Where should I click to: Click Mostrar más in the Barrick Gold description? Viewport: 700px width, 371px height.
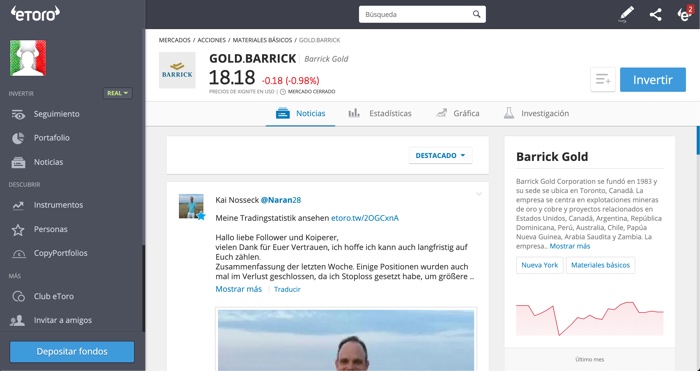tap(570, 246)
